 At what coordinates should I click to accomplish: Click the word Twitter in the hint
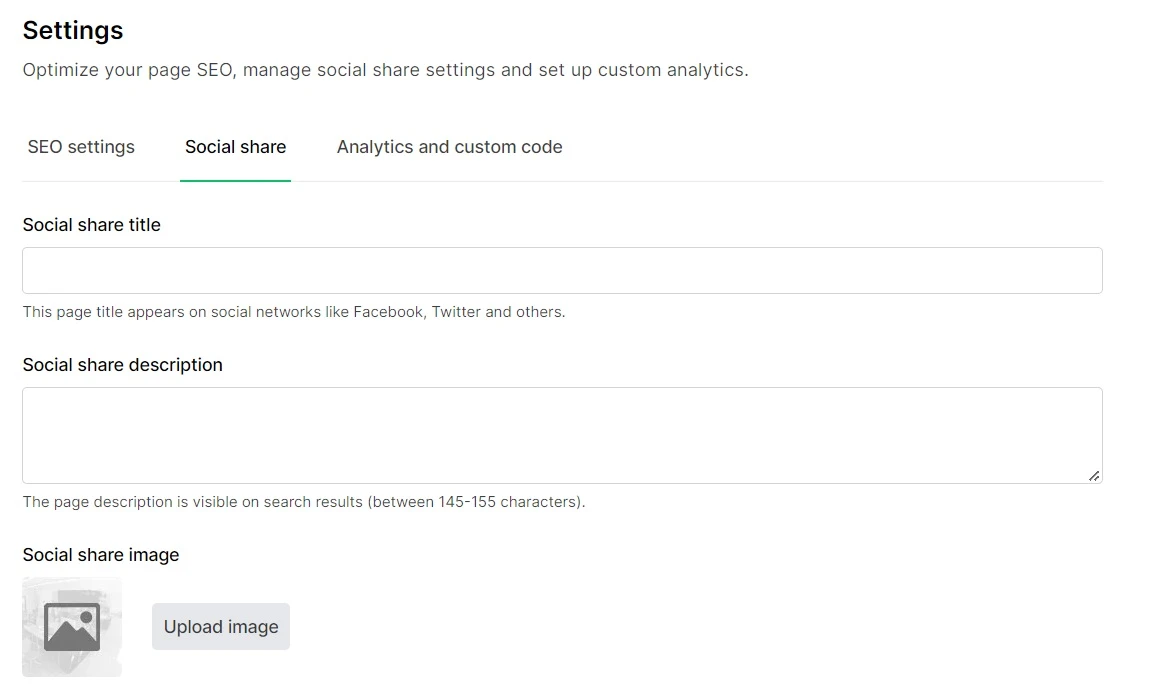tap(456, 312)
